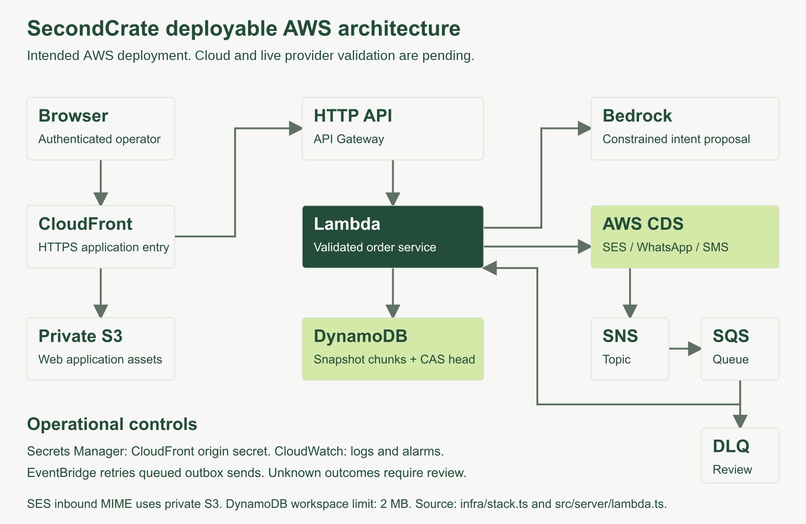Select the HTTP API Gateway box
Image resolution: width=806 pixels, height=524 pixels.
point(393,129)
